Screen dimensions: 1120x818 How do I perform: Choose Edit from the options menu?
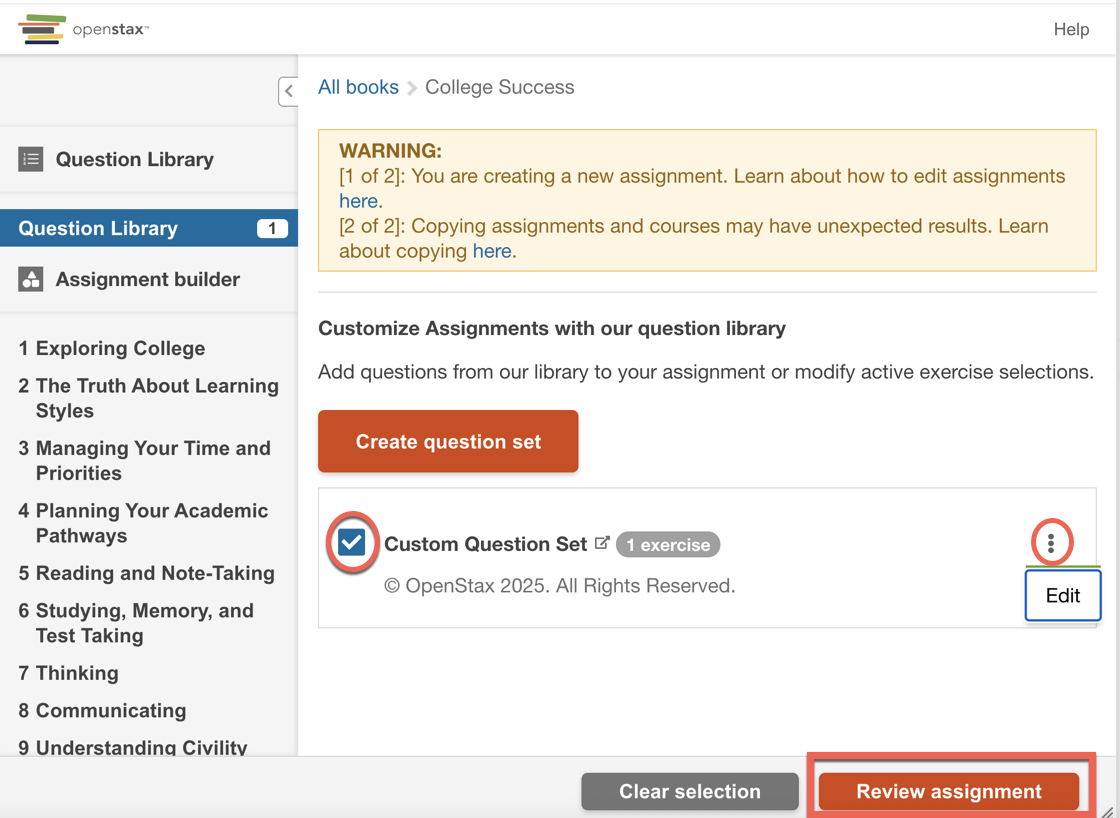pyautogui.click(x=1063, y=596)
